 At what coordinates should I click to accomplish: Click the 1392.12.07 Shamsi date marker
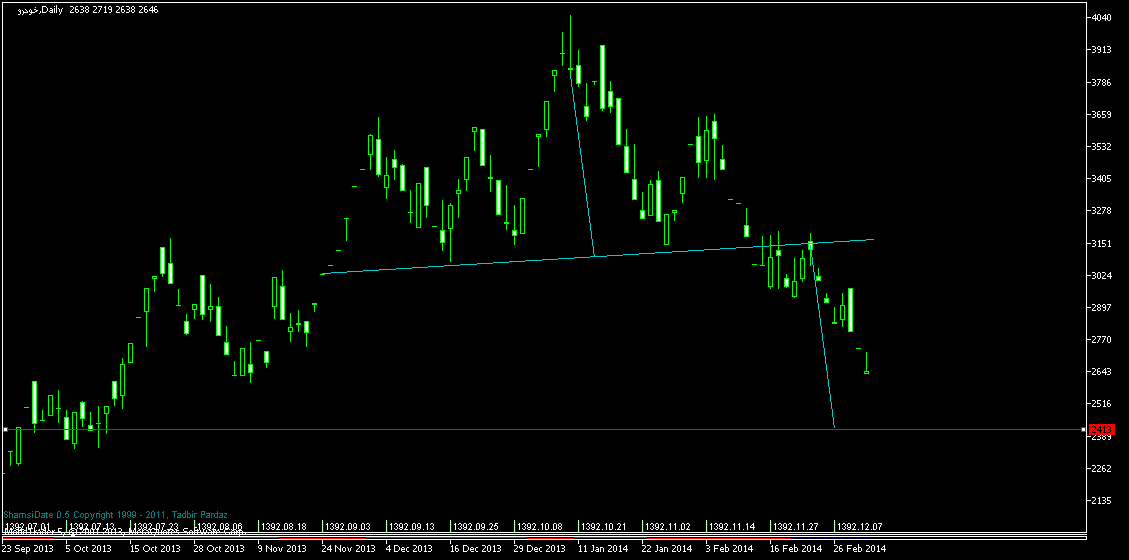pyautogui.click(x=860, y=526)
